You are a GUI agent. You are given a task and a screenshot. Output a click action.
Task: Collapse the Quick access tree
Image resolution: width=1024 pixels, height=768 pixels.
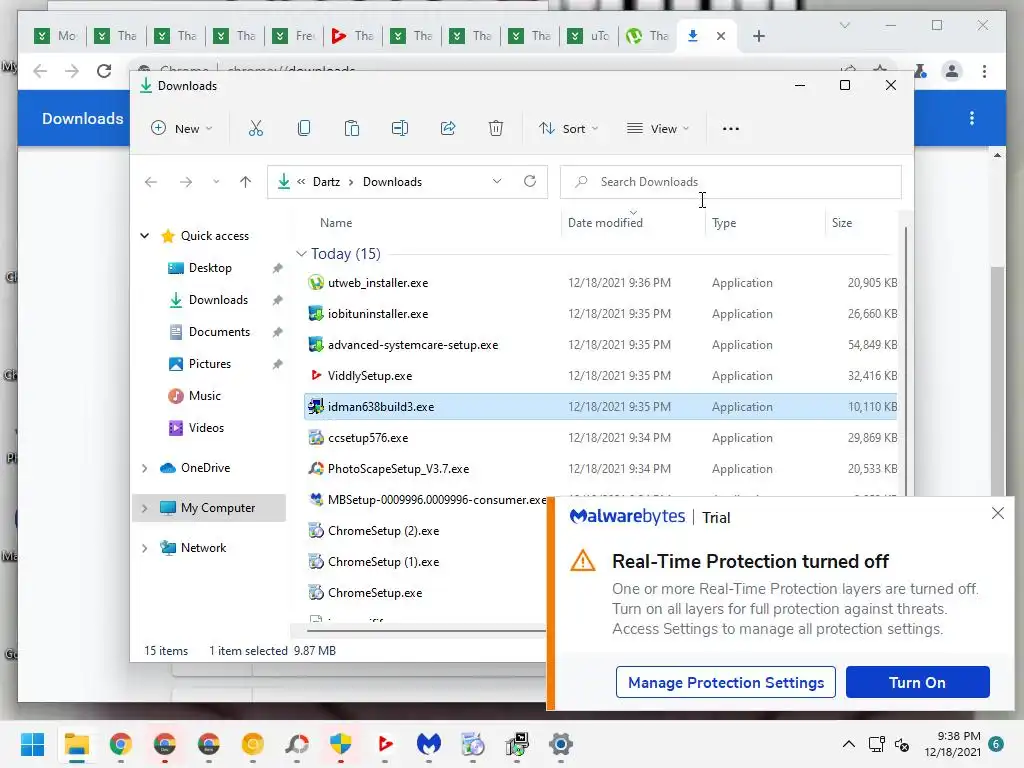[144, 236]
